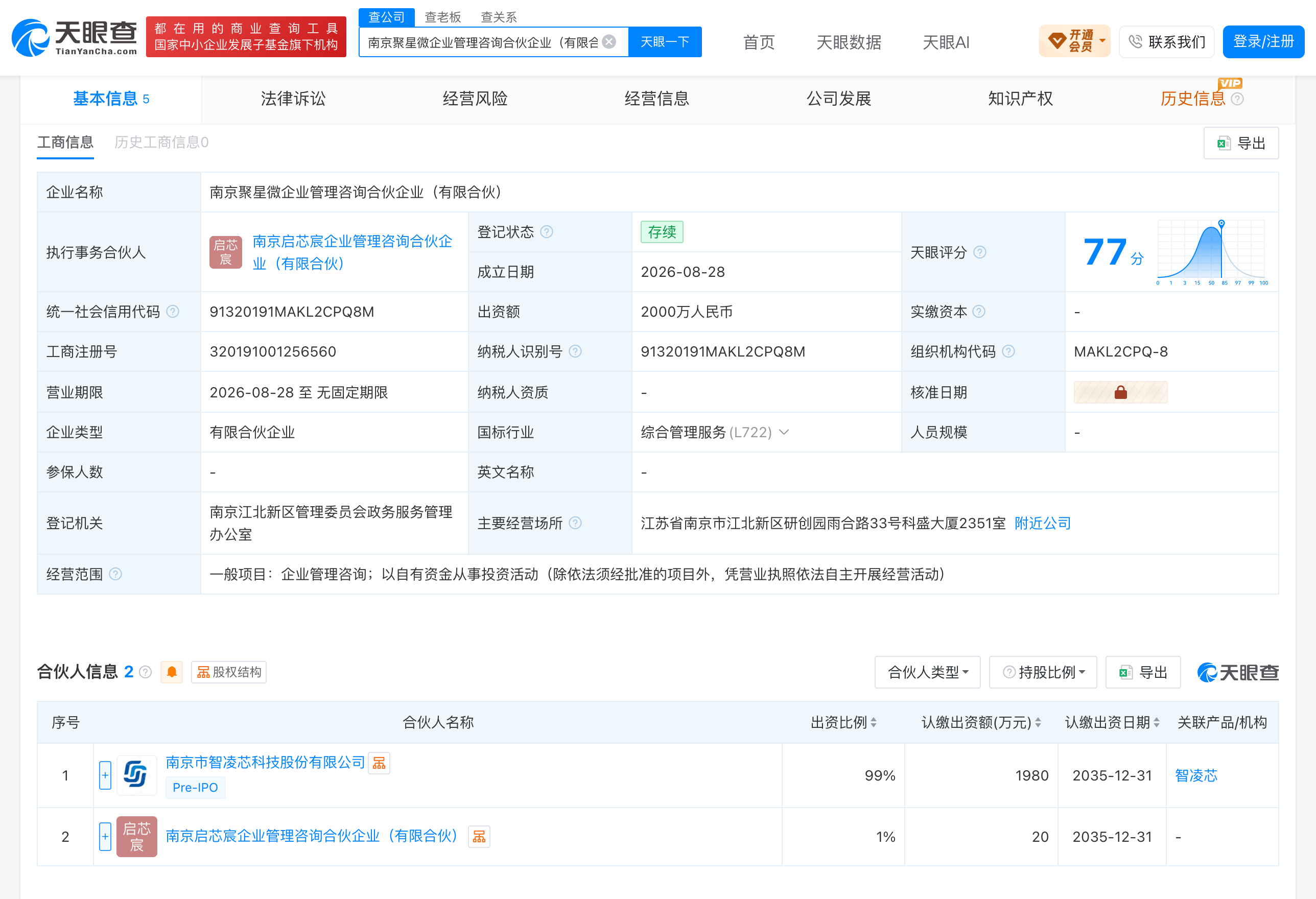Expand partner row 1 plus button
The height and width of the screenshot is (899, 1316).
click(x=105, y=775)
